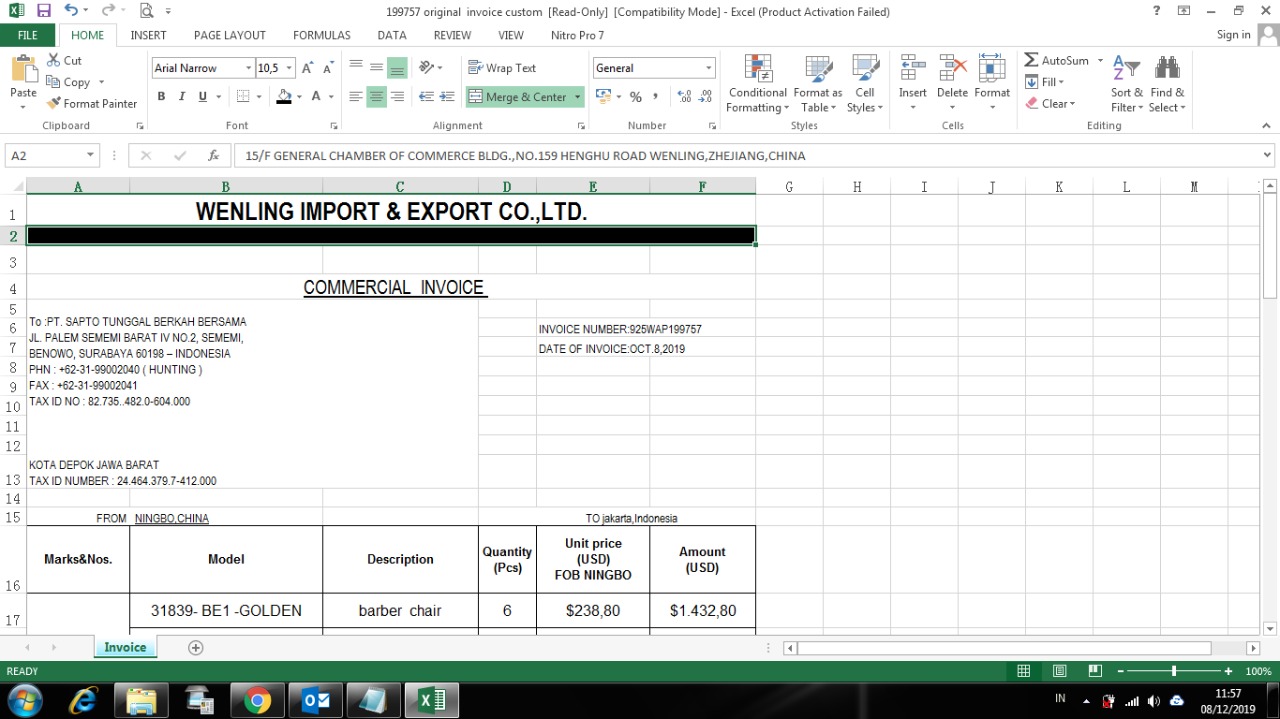Click the Borders icon in Font group
Image resolution: width=1280 pixels, height=719 pixels.
pos(242,97)
